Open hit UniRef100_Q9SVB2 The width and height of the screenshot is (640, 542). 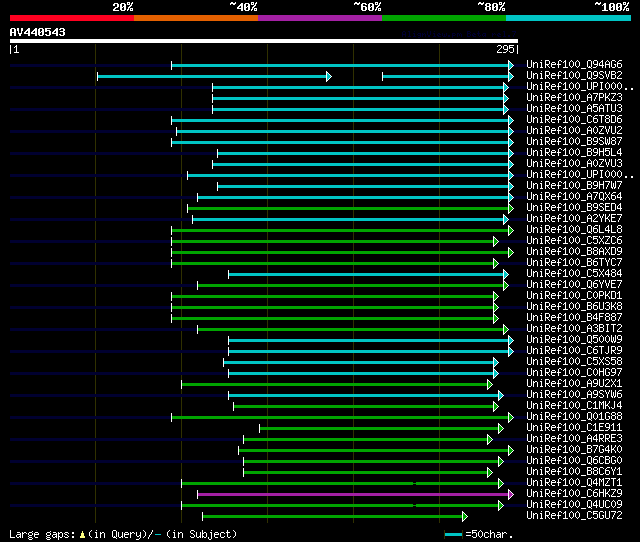[x=574, y=75]
